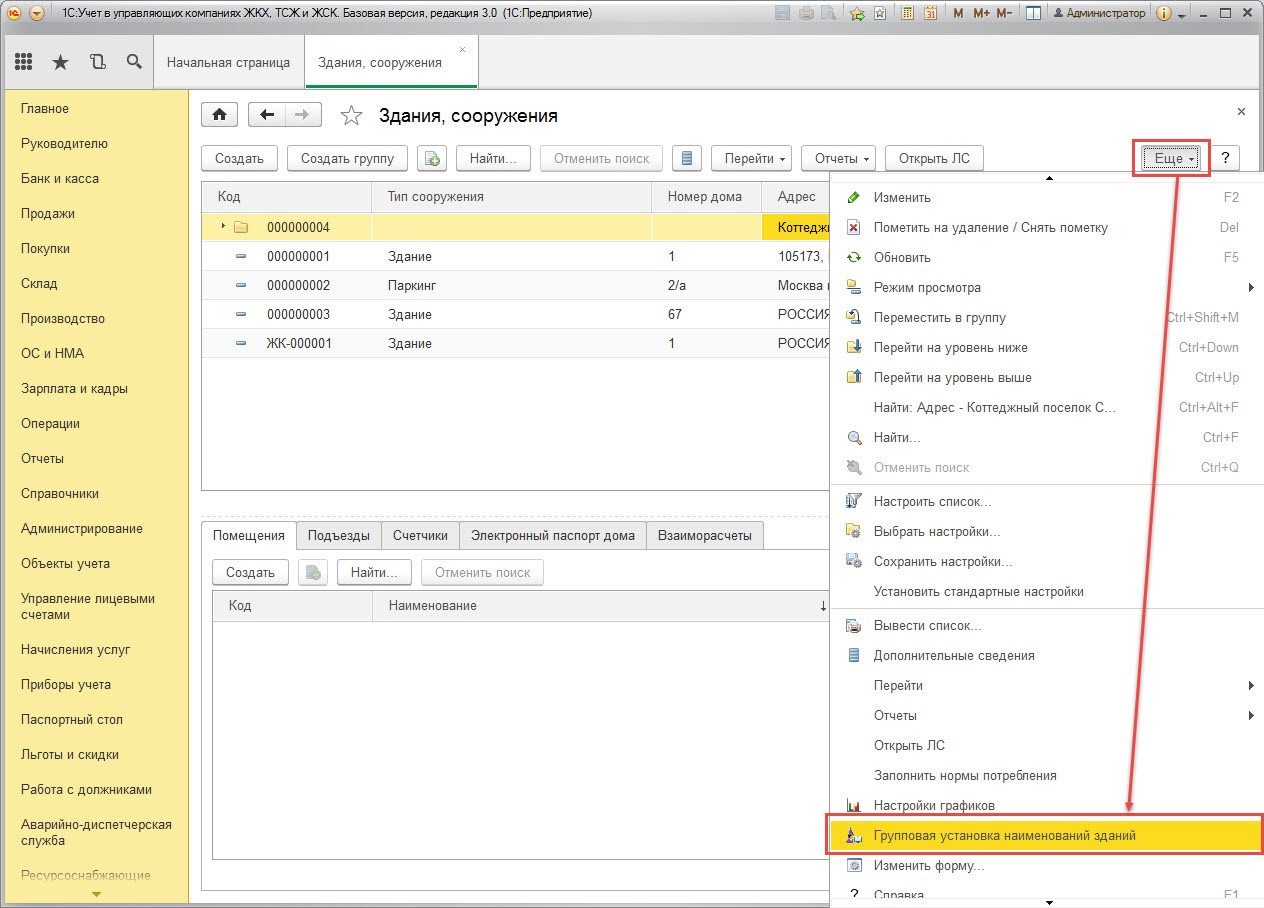Open the Взаиморасчеты tab
Viewport: 1264px width, 908px height.
click(705, 535)
